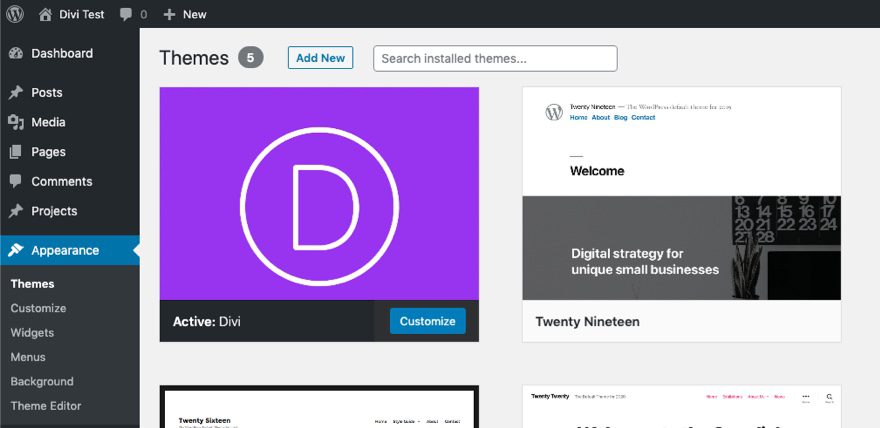The image size is (880, 428).
Task: Open Projects in the sidebar menu
Action: (x=54, y=211)
